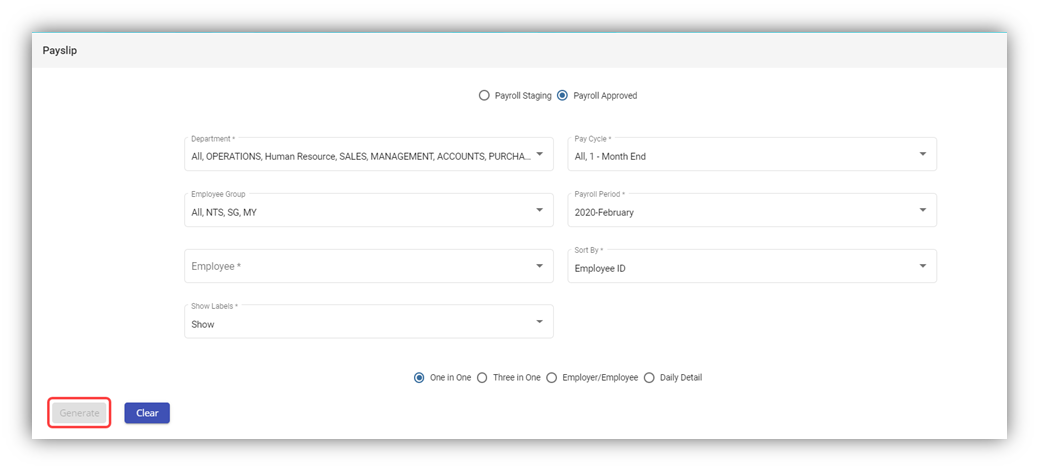Click the Generate button
This screenshot has width=1039, height=471.
pyautogui.click(x=79, y=413)
